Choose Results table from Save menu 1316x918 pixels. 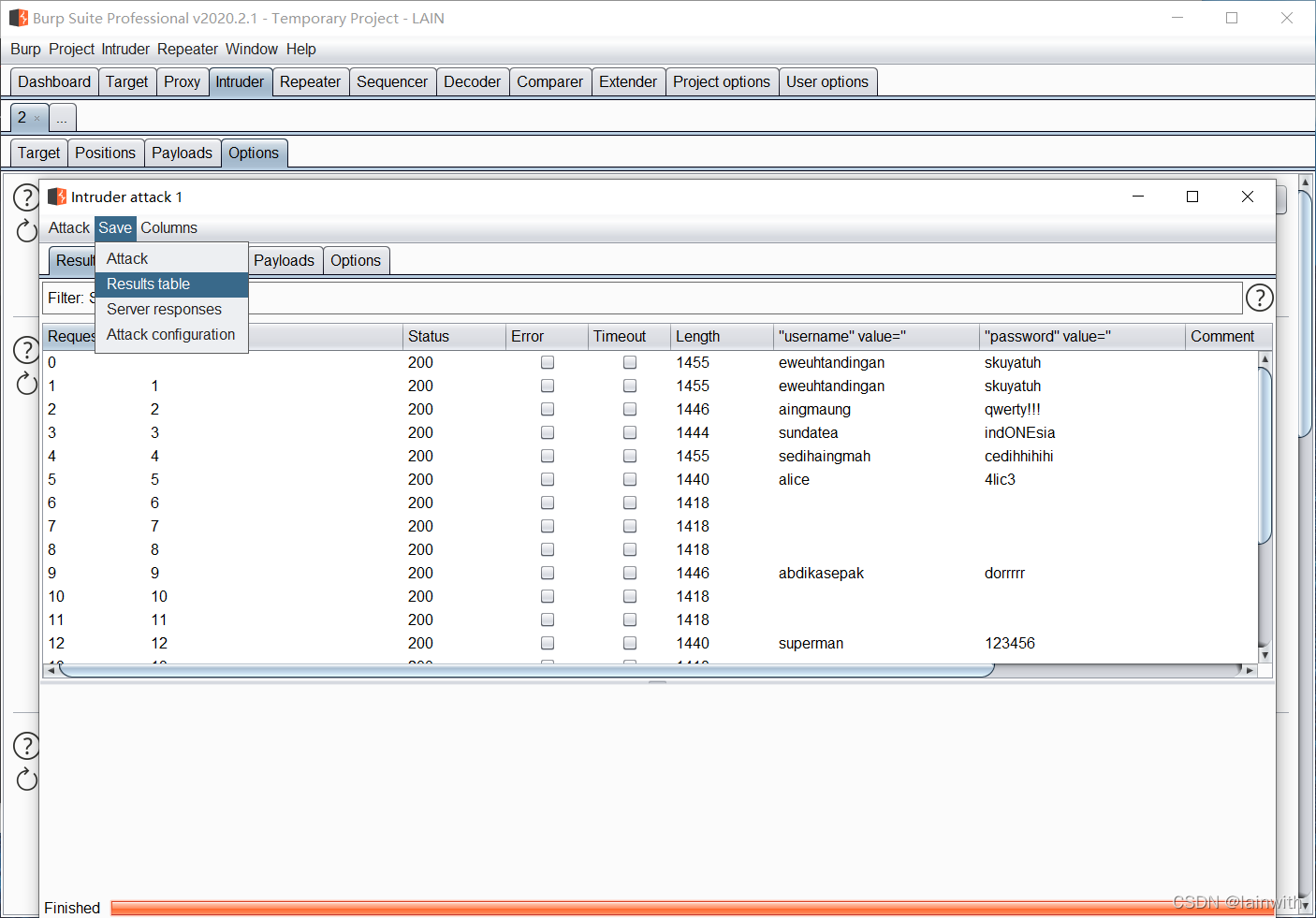[x=171, y=284]
